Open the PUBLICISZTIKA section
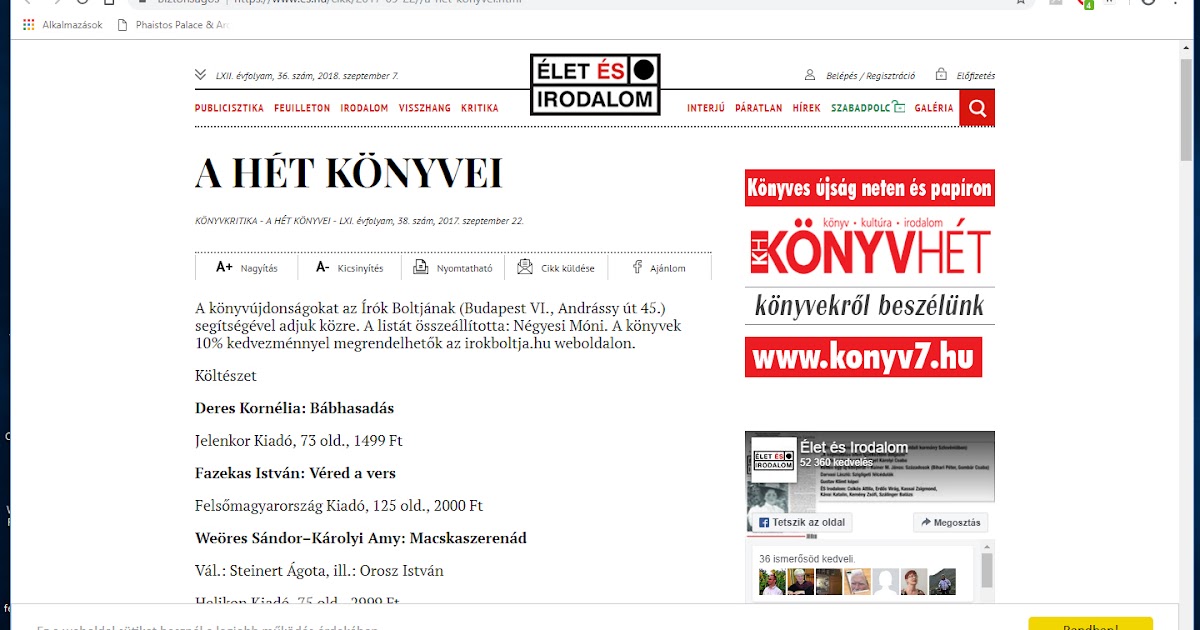 [228, 107]
